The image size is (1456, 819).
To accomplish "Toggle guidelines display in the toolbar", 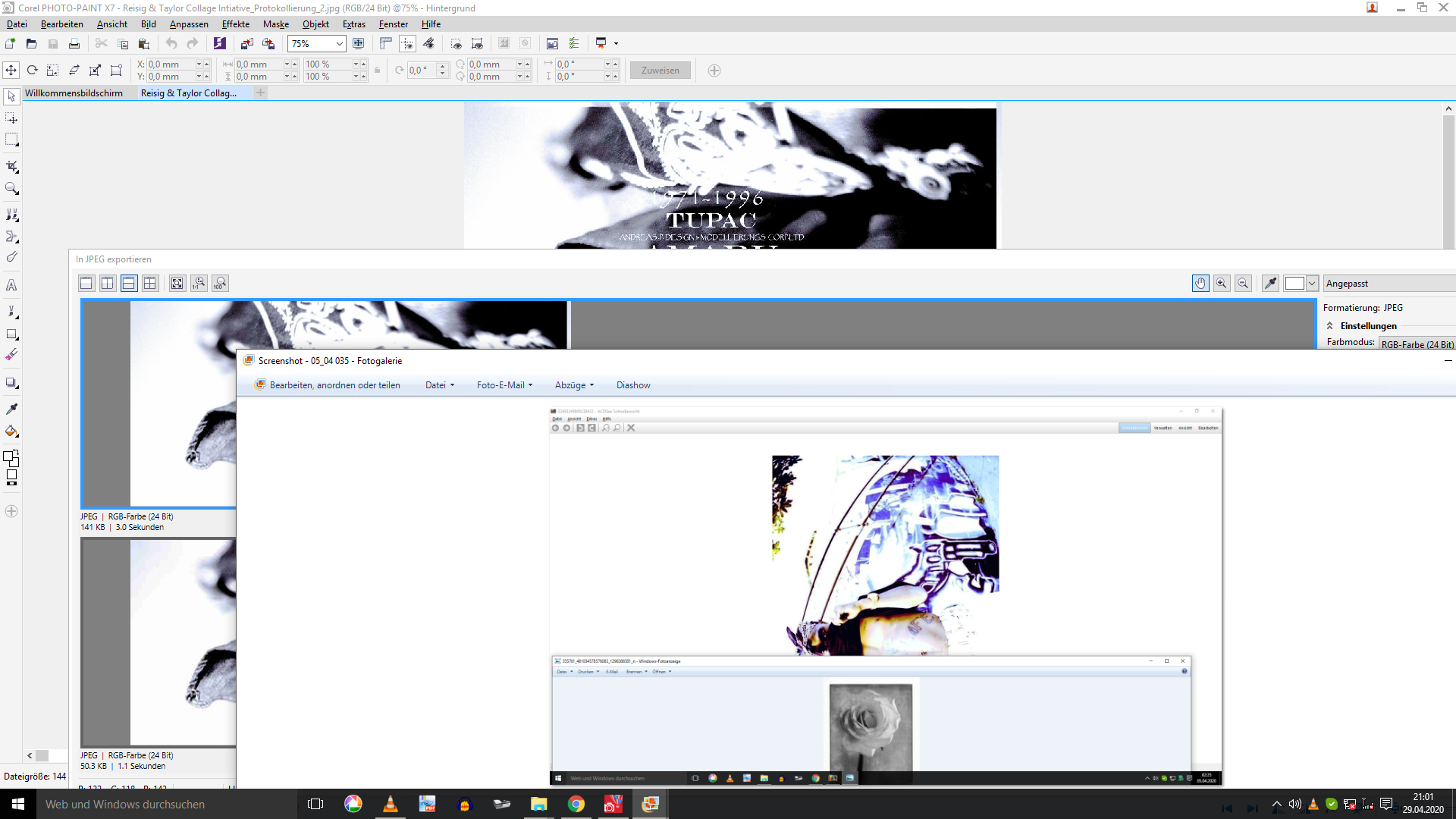I will (407, 44).
